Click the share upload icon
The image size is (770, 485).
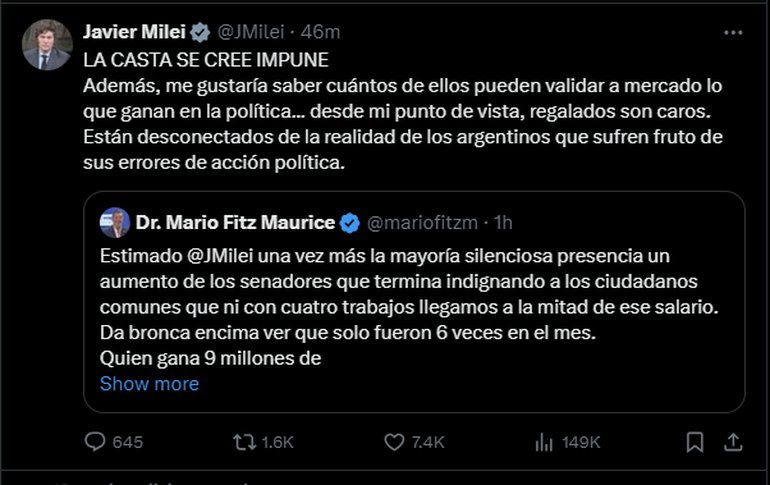(731, 442)
